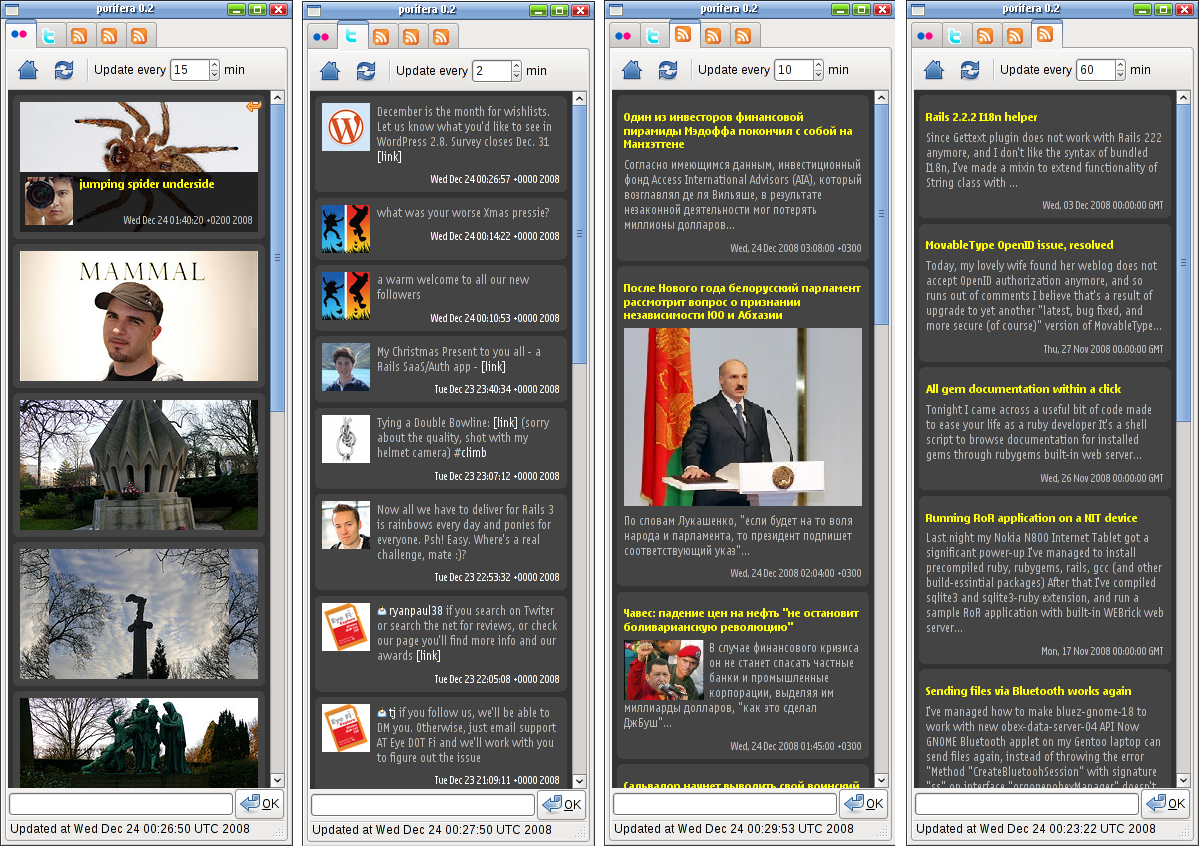Increase update interval from 2 minutes
This screenshot has height=846, width=1200.
point(516,65)
